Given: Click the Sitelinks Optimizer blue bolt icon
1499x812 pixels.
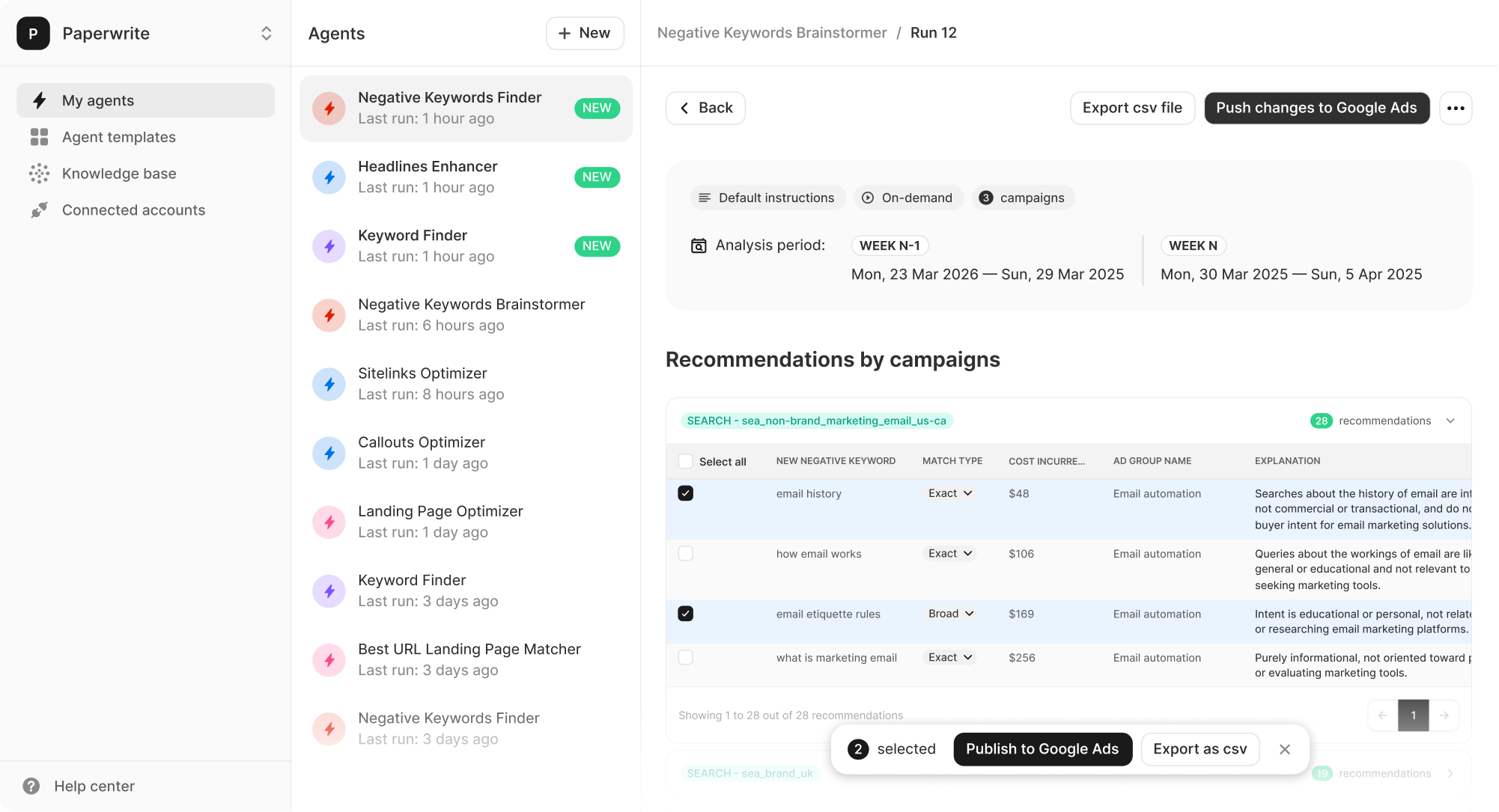Looking at the screenshot, I should 329,384.
